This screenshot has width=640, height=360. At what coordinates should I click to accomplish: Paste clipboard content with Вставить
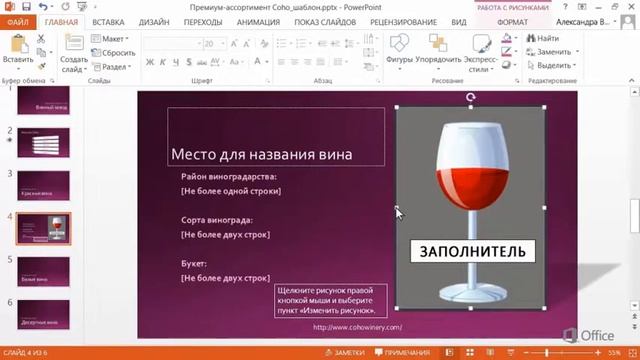[x=18, y=52]
